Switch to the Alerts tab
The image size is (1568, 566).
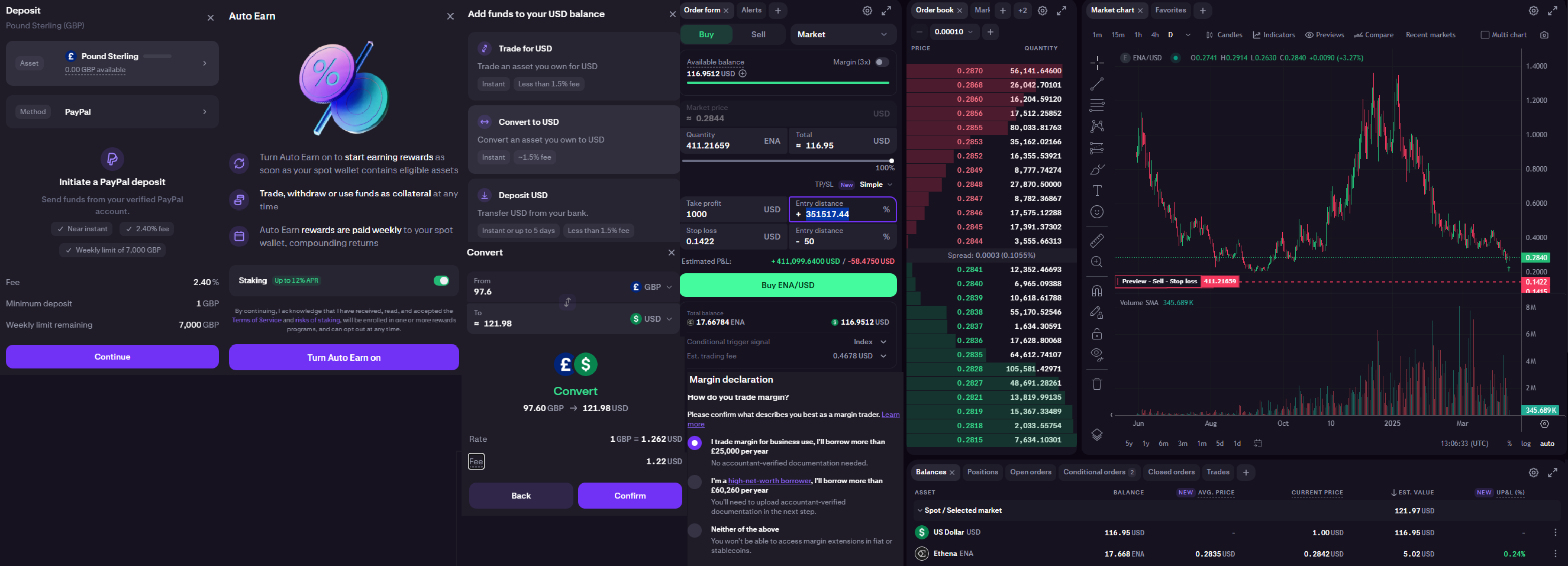tap(751, 10)
